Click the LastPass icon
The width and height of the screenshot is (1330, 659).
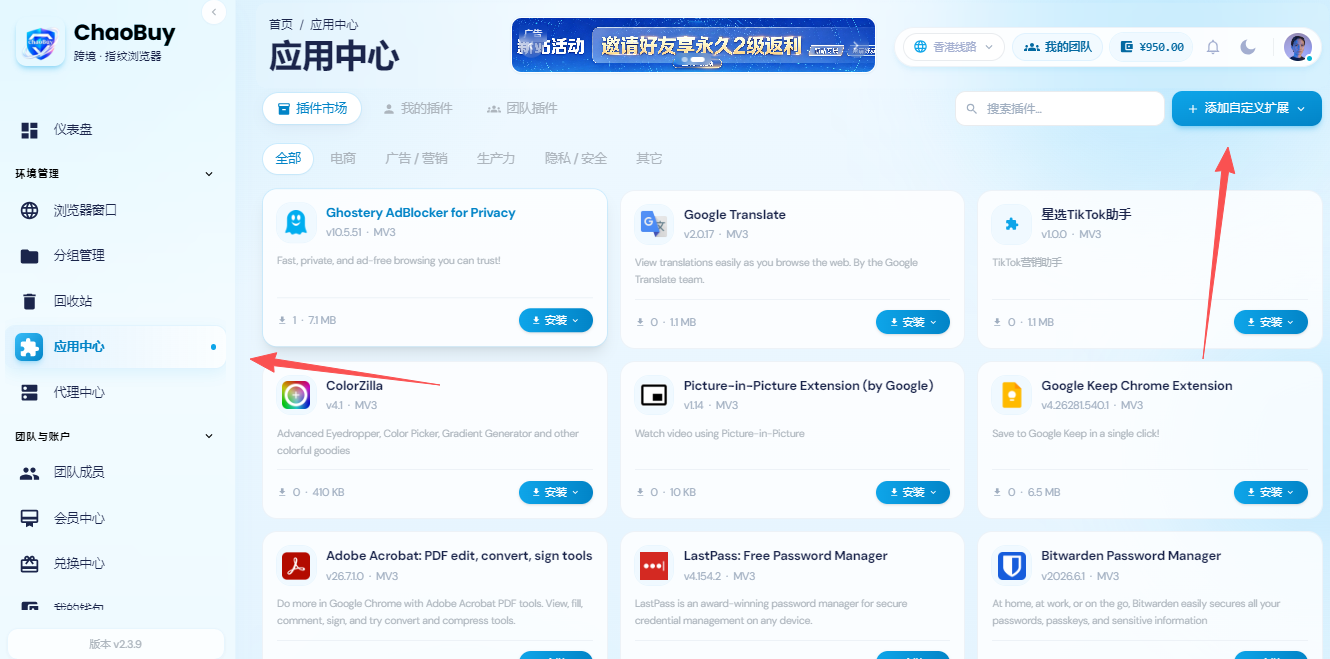tap(653, 566)
